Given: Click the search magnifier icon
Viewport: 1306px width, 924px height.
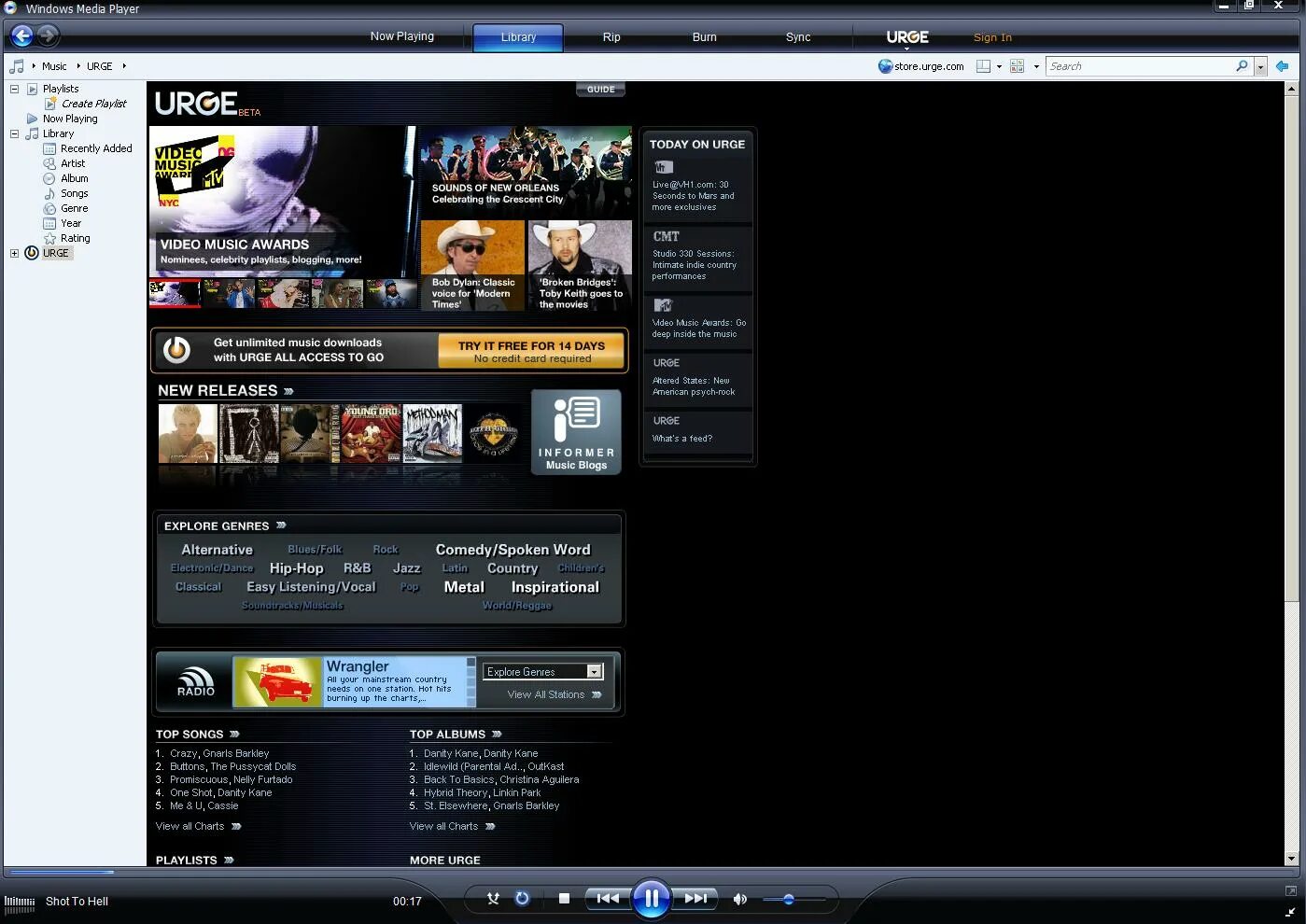Looking at the screenshot, I should tap(1242, 66).
